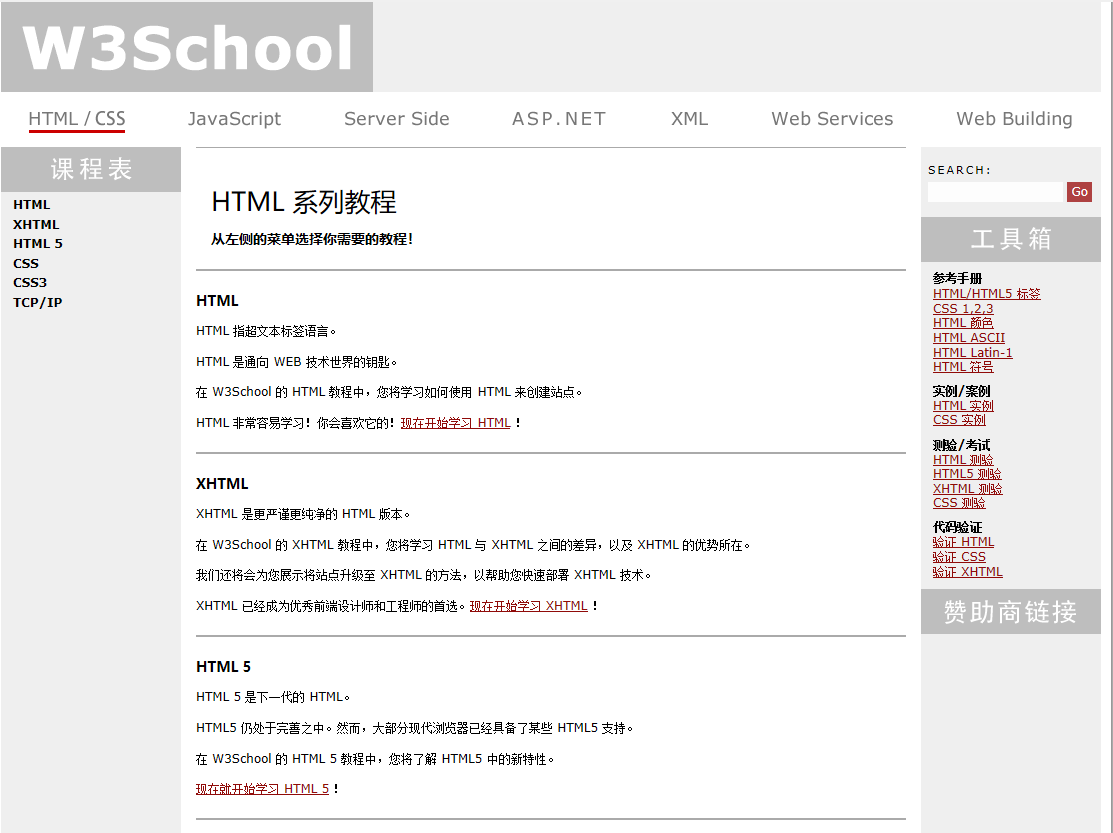Go to the ASP.NET navigation tab

coord(559,118)
